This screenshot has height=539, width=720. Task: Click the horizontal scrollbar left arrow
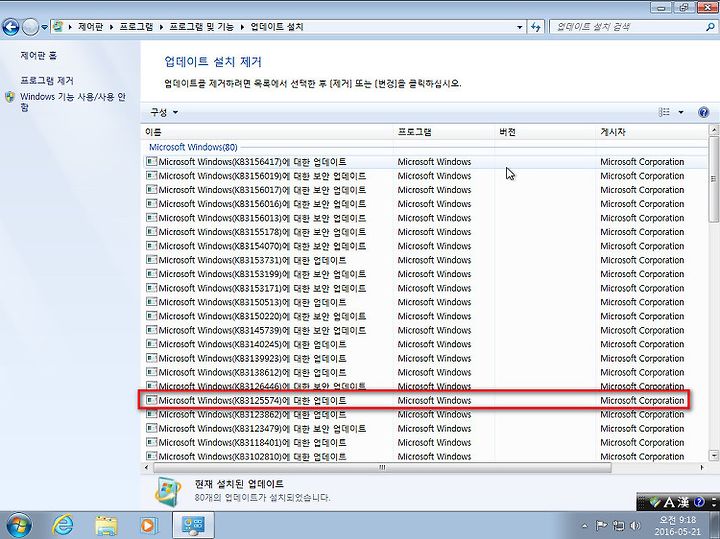pos(146,468)
